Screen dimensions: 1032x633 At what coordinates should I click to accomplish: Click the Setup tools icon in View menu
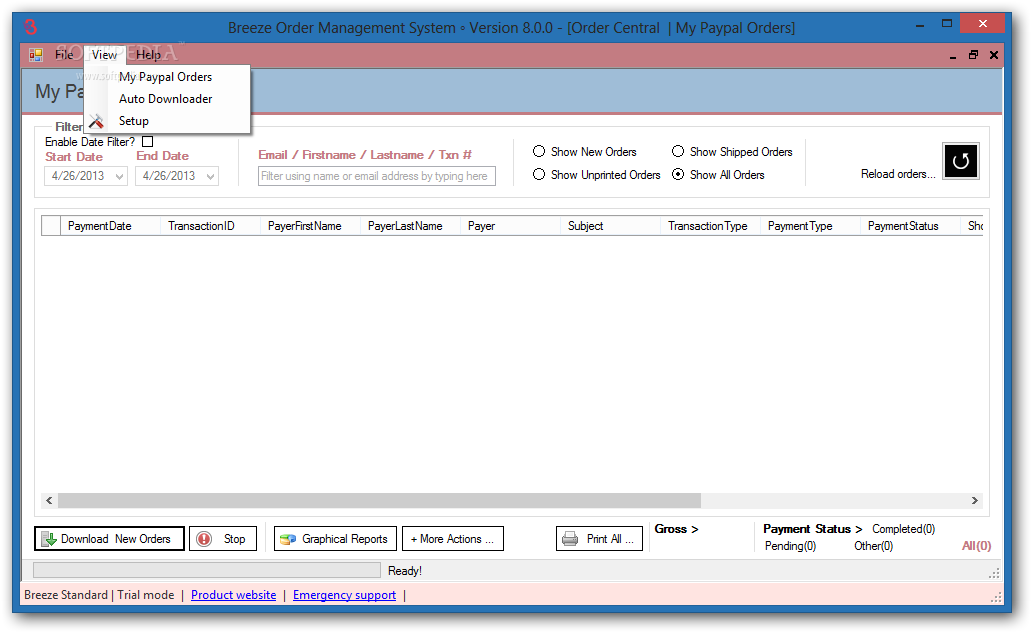pyautogui.click(x=97, y=121)
